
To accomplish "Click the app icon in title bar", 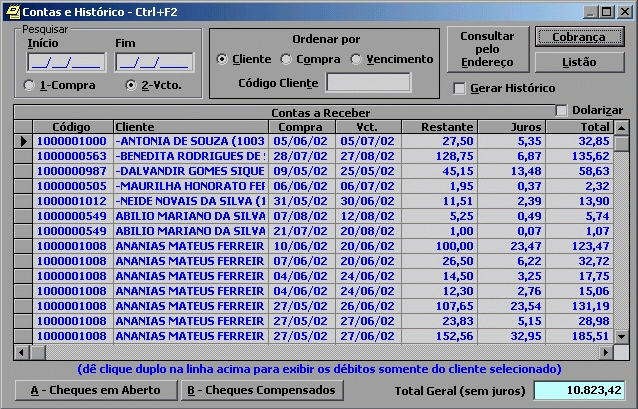I will coord(12,11).
